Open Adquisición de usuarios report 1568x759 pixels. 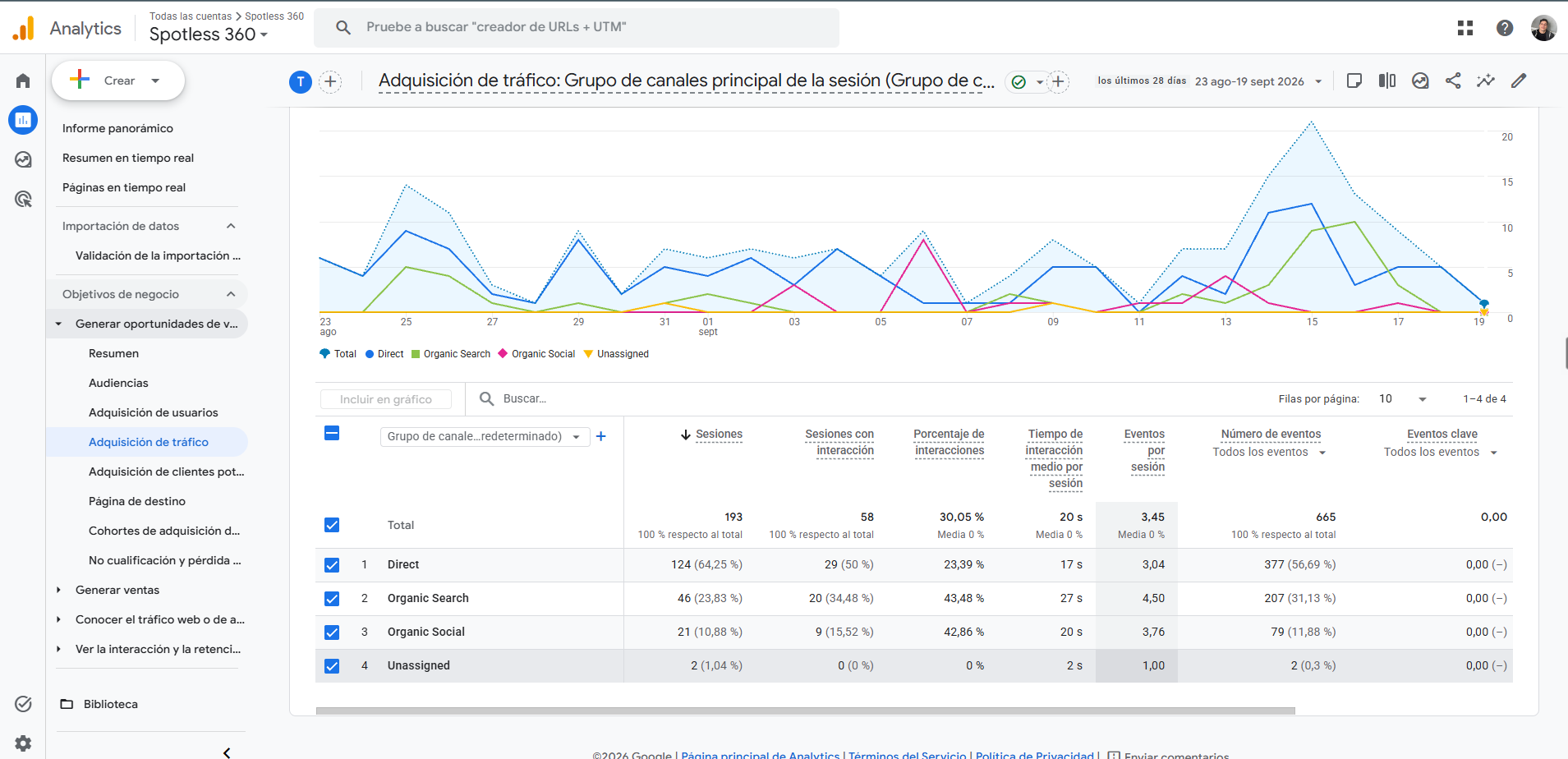coord(154,412)
